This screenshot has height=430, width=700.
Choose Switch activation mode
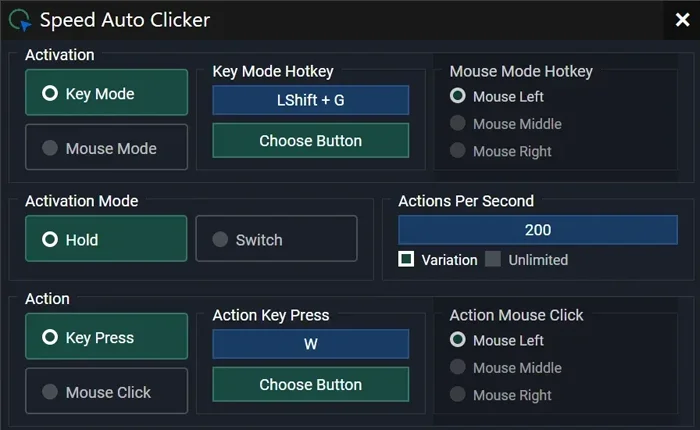click(x=276, y=239)
